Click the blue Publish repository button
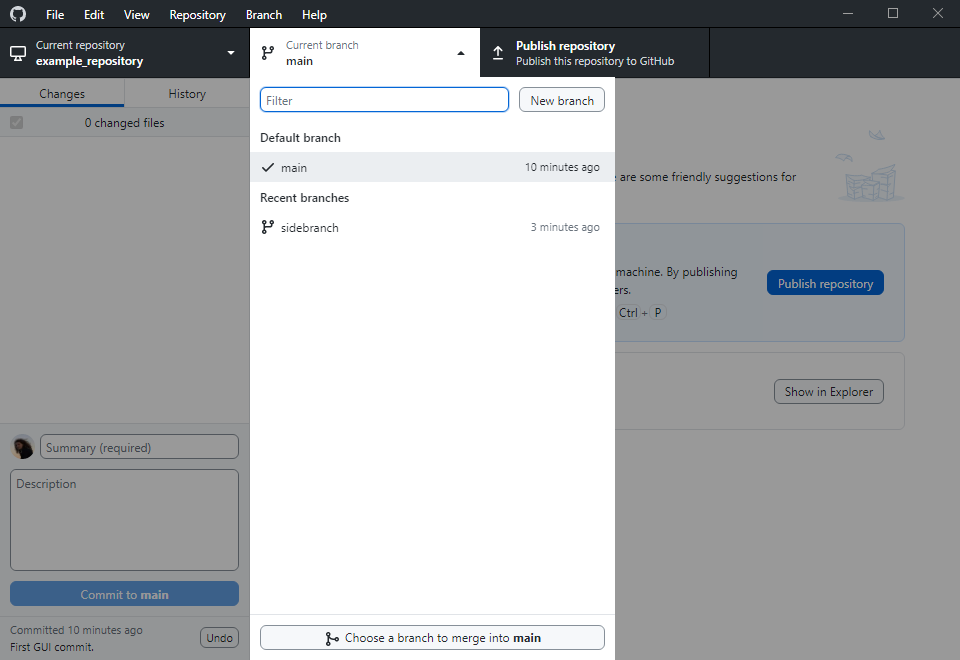Viewport: 960px width, 660px height. (825, 283)
